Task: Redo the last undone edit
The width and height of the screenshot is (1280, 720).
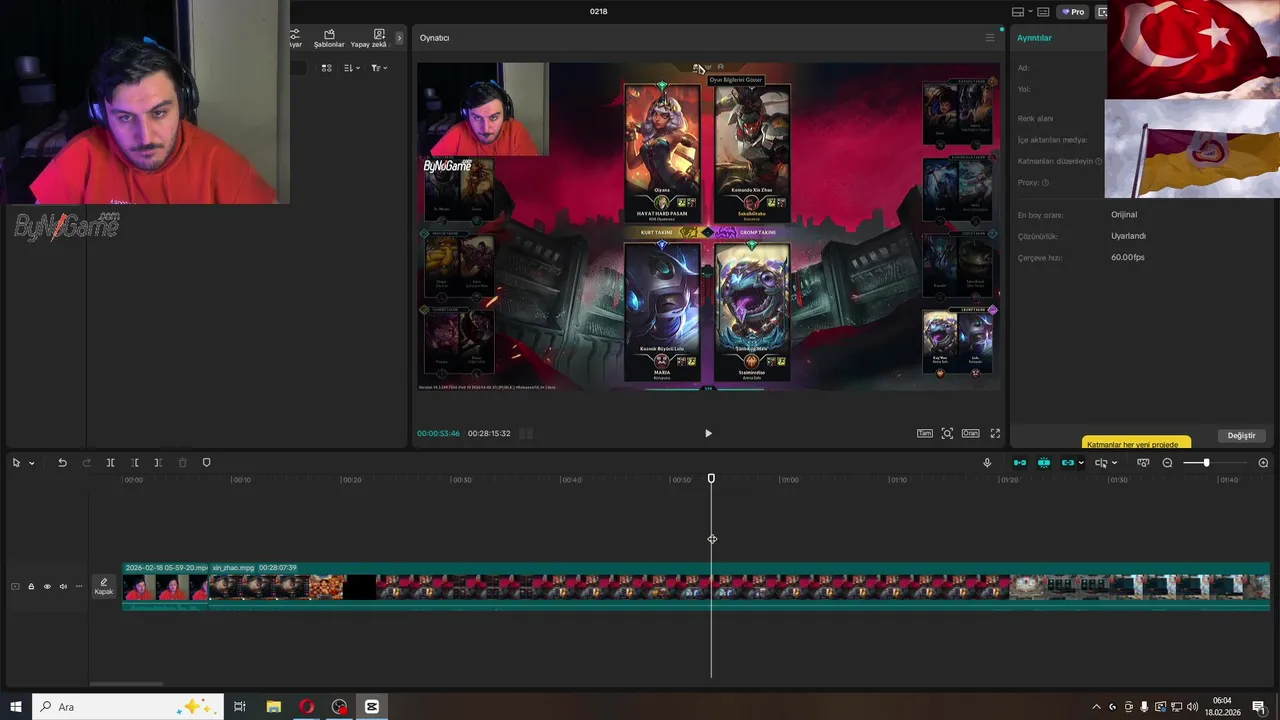Action: coord(86,463)
